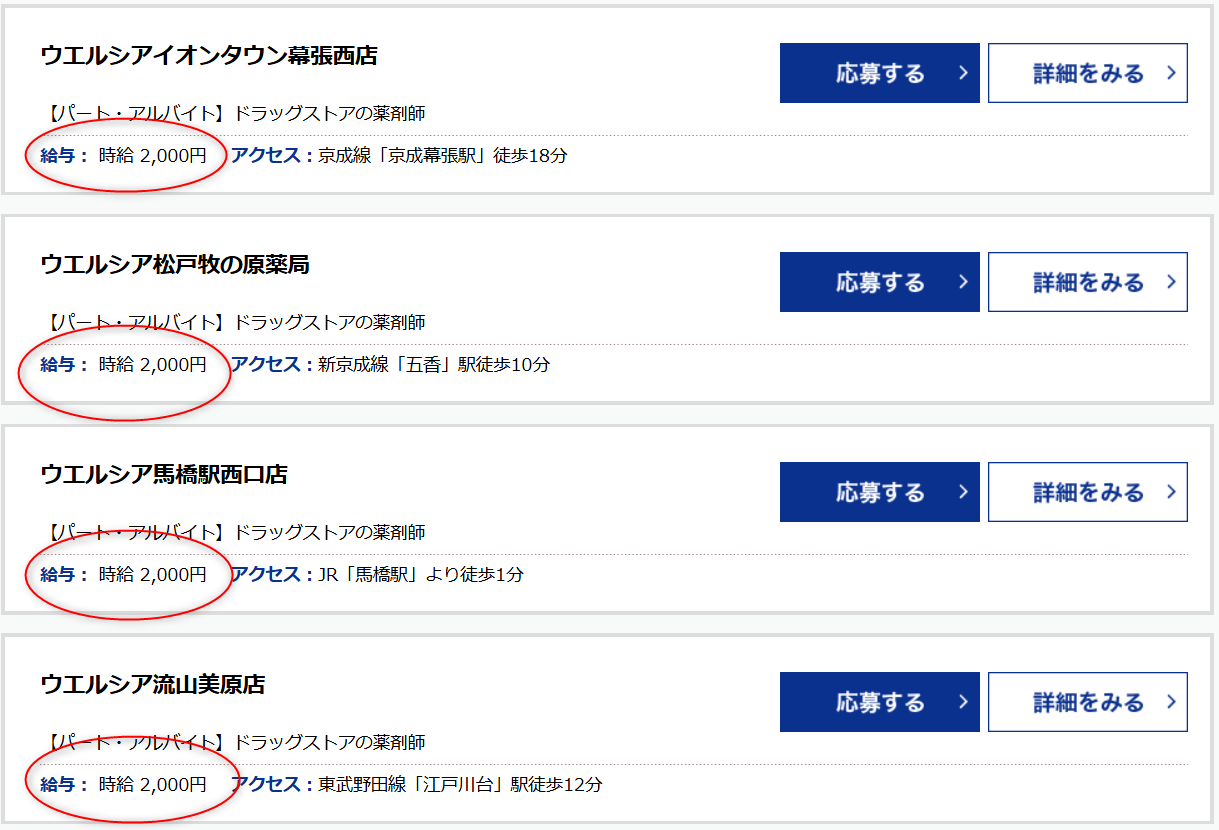Click circled 時給 2,000円 for 流山美原店
Image resolution: width=1219 pixels, height=830 pixels.
152,785
